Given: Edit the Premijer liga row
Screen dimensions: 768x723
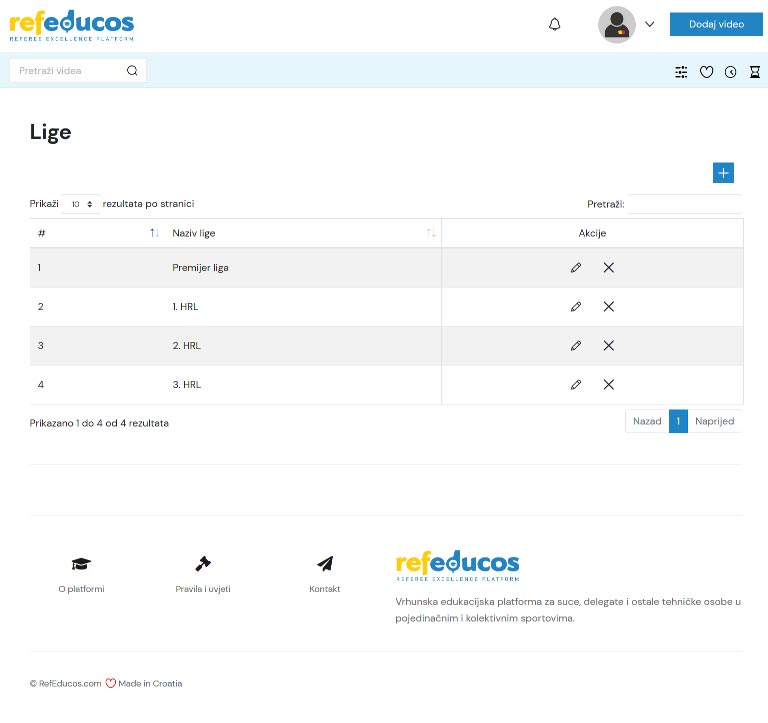Looking at the screenshot, I should (576, 268).
